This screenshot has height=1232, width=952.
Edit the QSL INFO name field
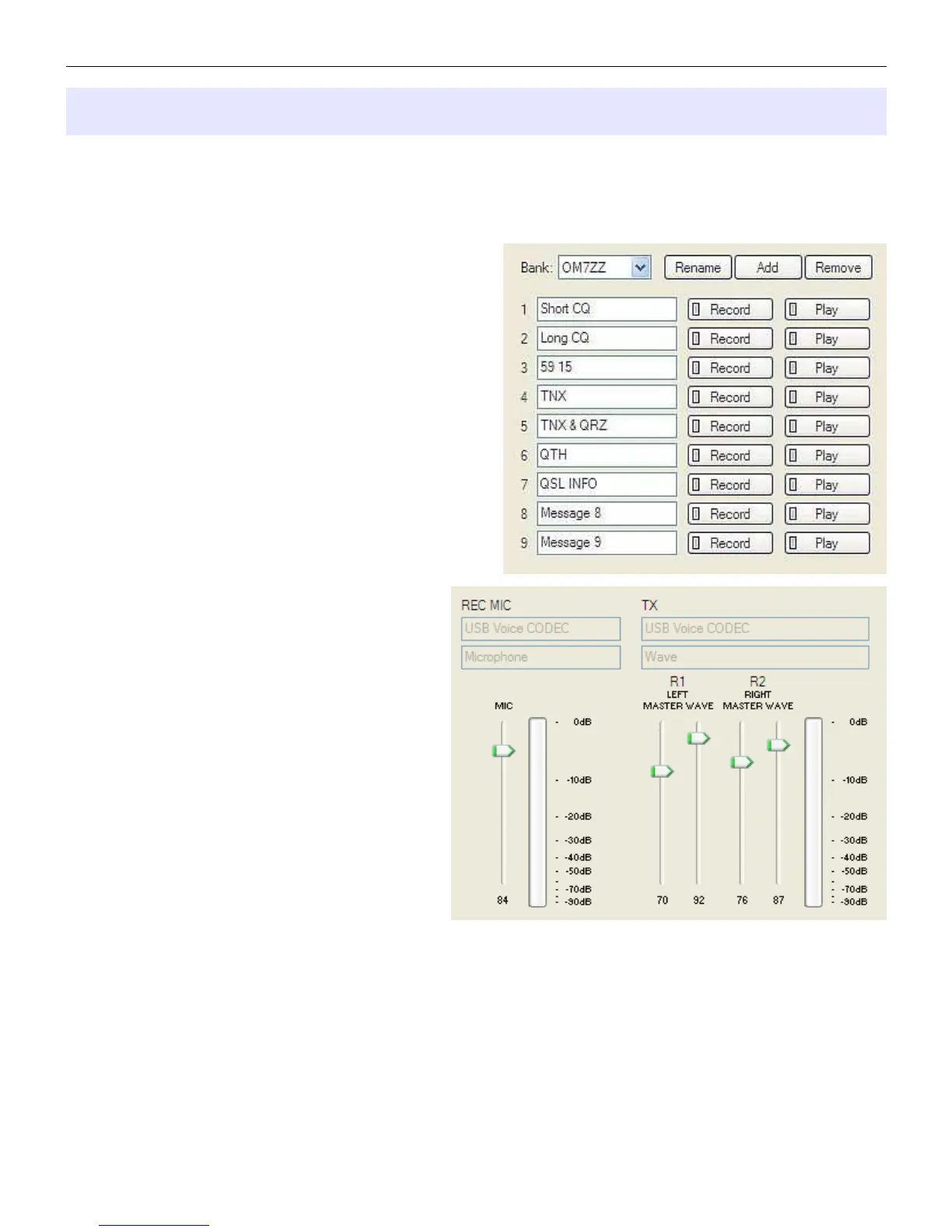coord(607,484)
